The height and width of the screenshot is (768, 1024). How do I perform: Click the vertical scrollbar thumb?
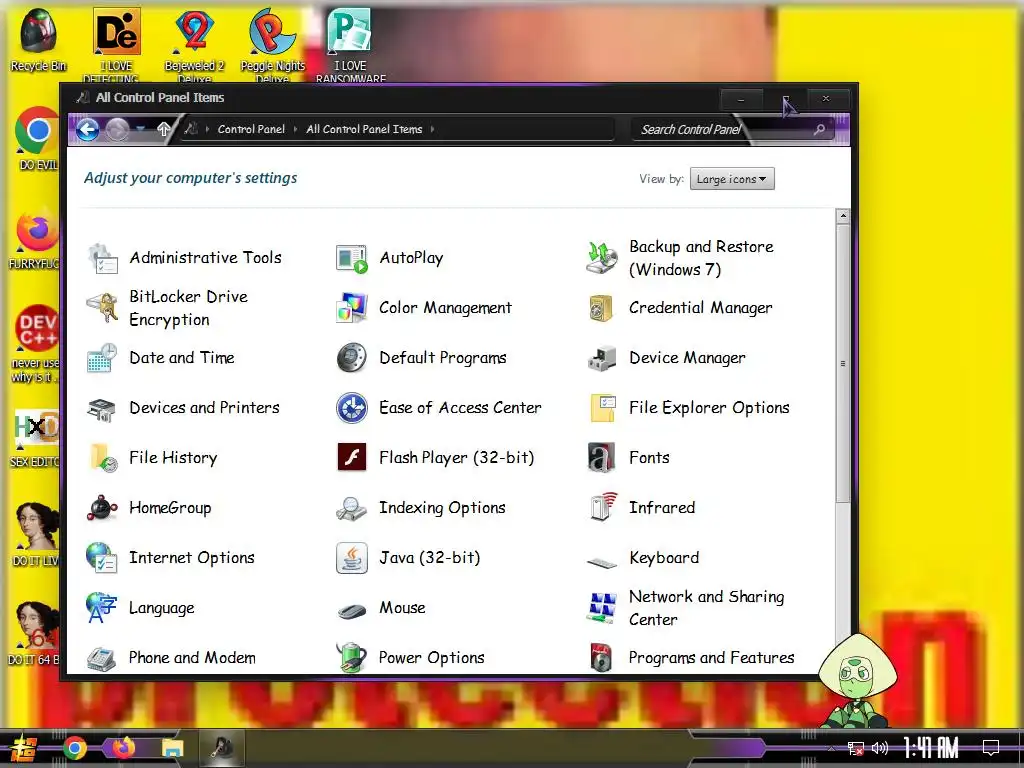pyautogui.click(x=843, y=363)
